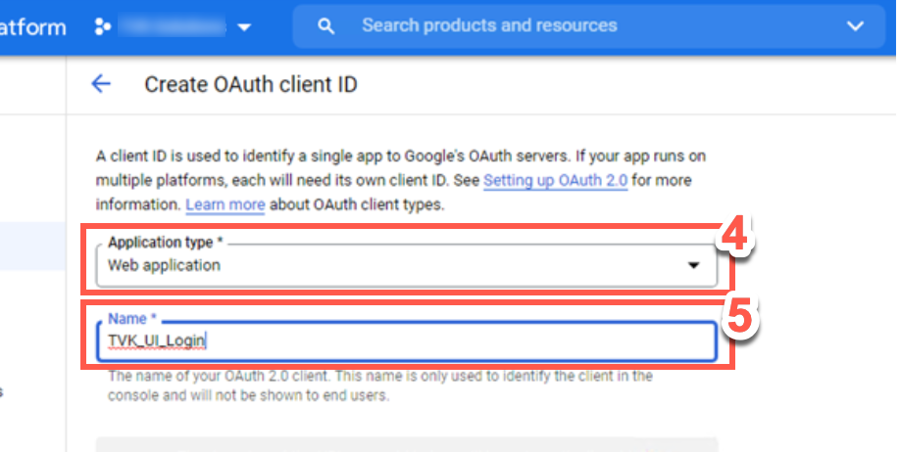Open the project picker dropdown arrow
Viewport: 900px width, 452px height.
(244, 27)
